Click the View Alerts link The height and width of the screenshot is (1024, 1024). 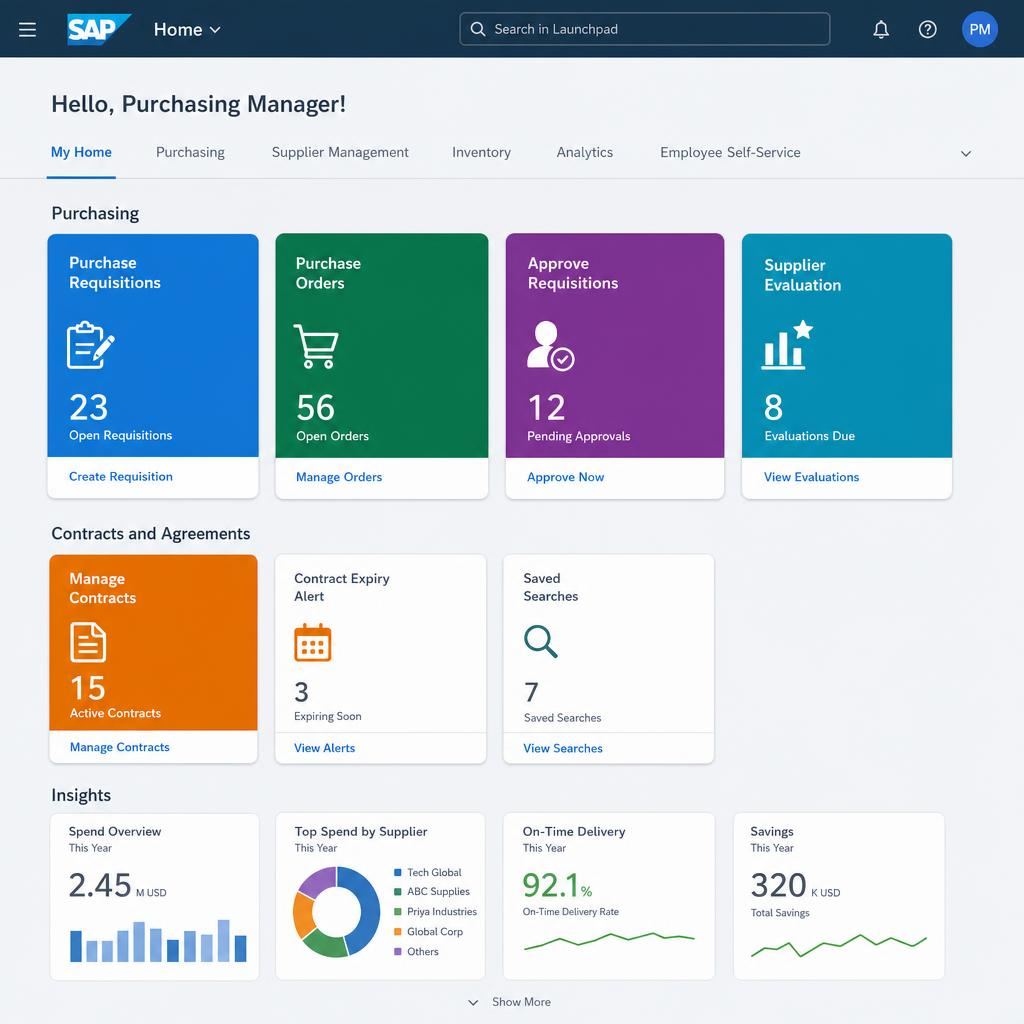coord(325,748)
